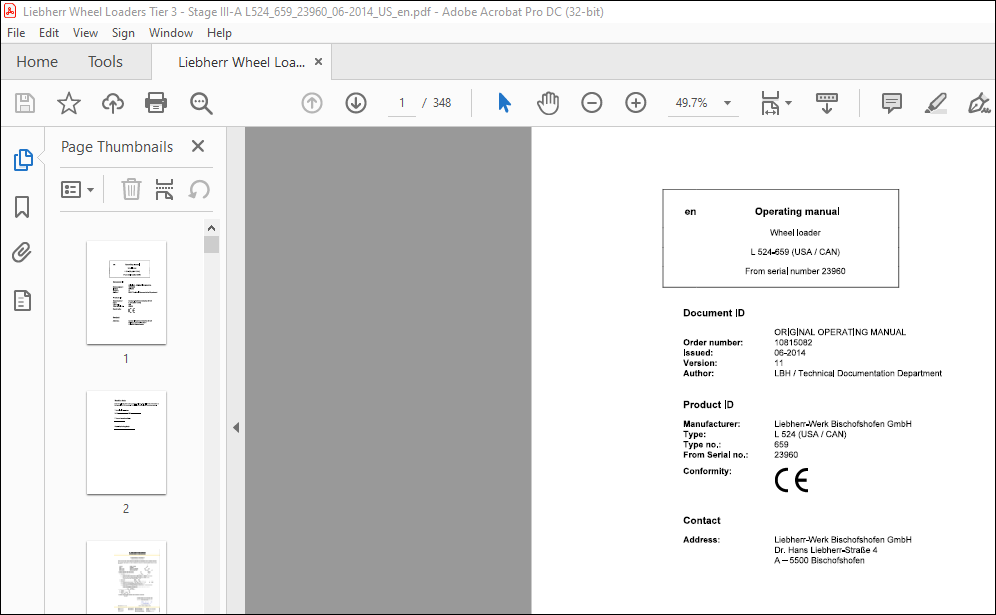
Task: Click the page number input field
Action: click(401, 103)
